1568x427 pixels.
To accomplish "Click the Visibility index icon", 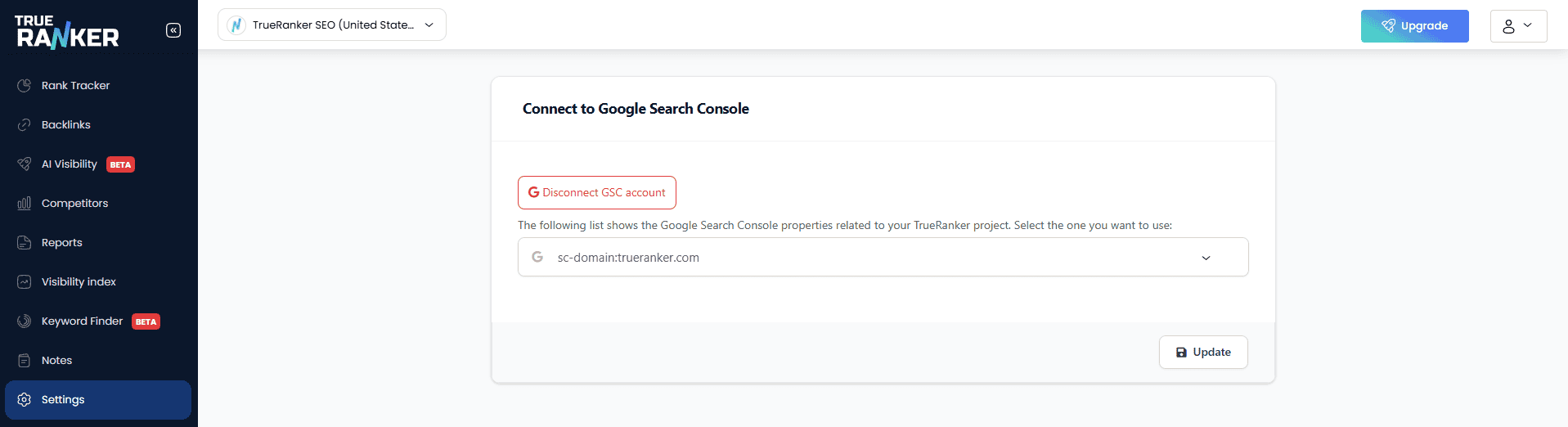I will click(25, 281).
